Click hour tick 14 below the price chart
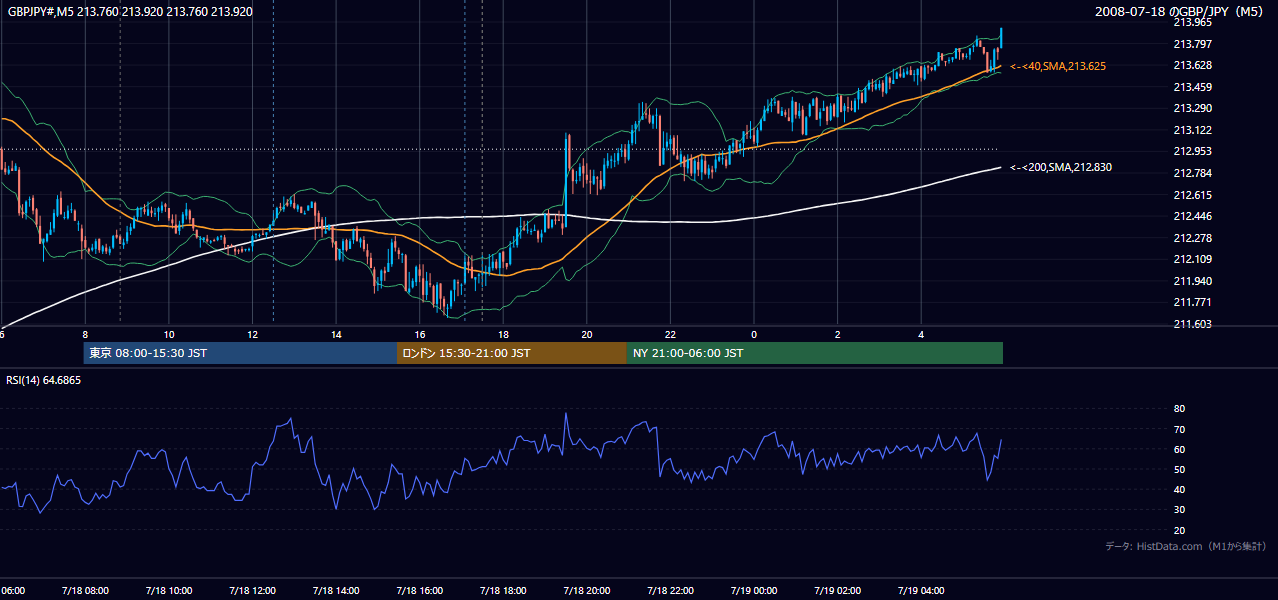 337,335
